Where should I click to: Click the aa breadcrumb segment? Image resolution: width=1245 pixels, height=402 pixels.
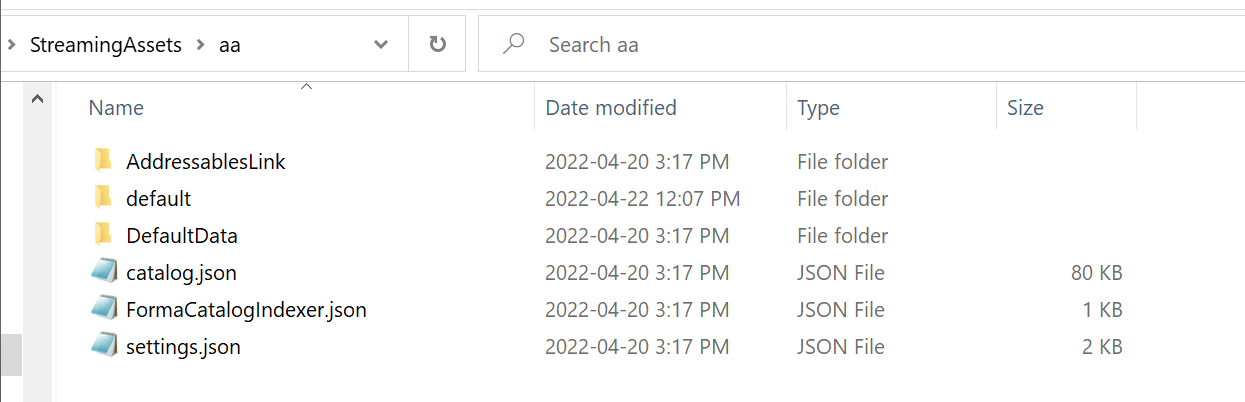click(x=229, y=45)
